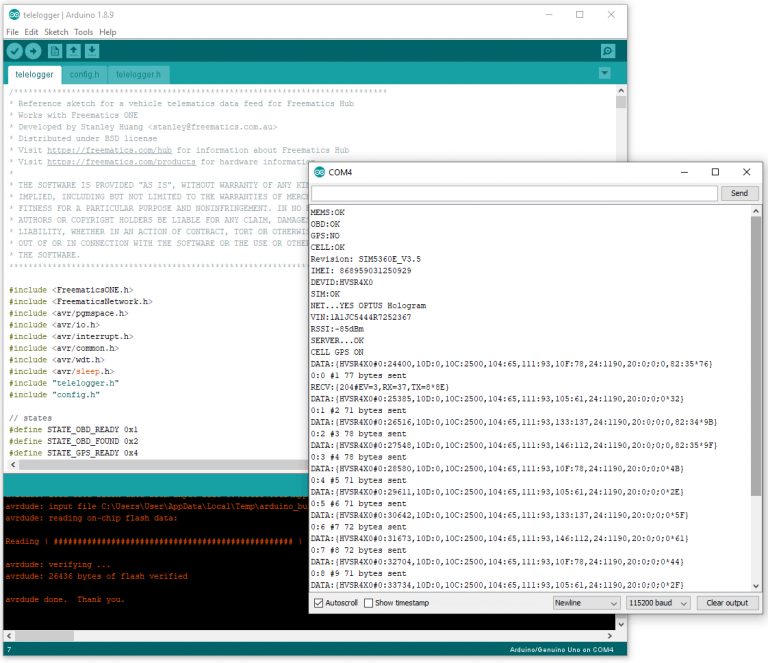Image resolution: width=768 pixels, height=663 pixels.
Task: Open the Sketch menu
Action: point(56,32)
